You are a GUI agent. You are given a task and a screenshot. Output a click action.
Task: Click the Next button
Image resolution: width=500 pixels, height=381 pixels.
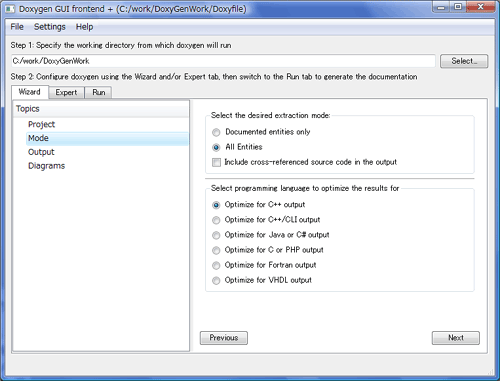tap(456, 338)
